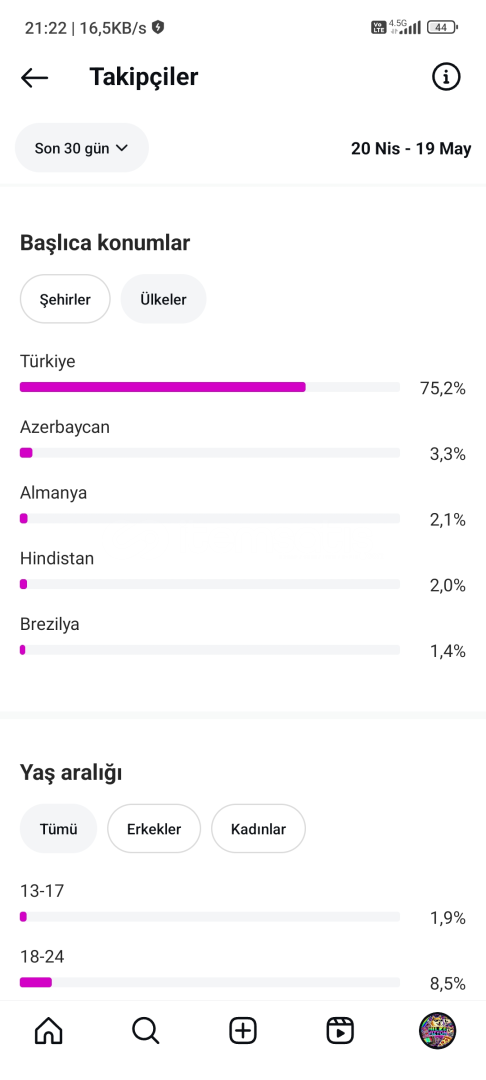Click the chevron next to Son 30 gün
486x1080 pixels.
122,148
